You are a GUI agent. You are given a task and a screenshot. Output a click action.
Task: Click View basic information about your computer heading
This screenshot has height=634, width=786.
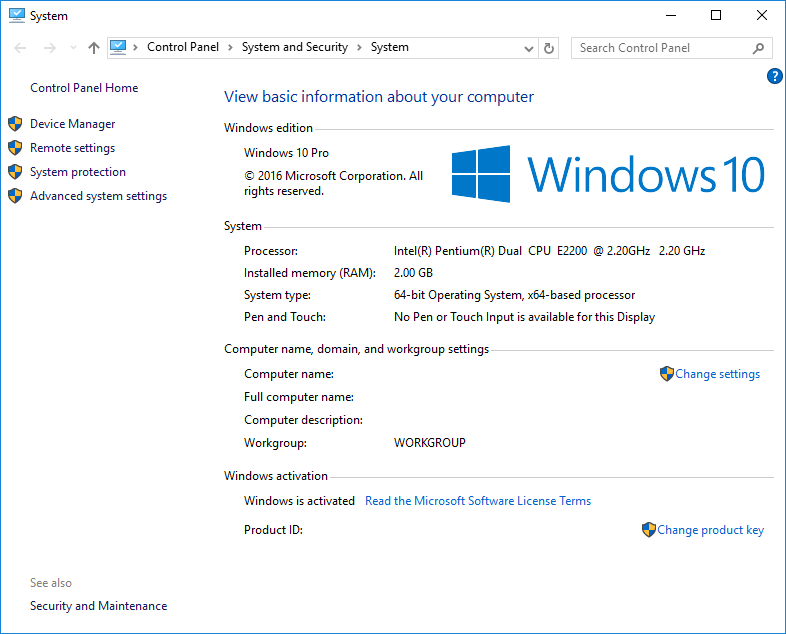point(378,97)
